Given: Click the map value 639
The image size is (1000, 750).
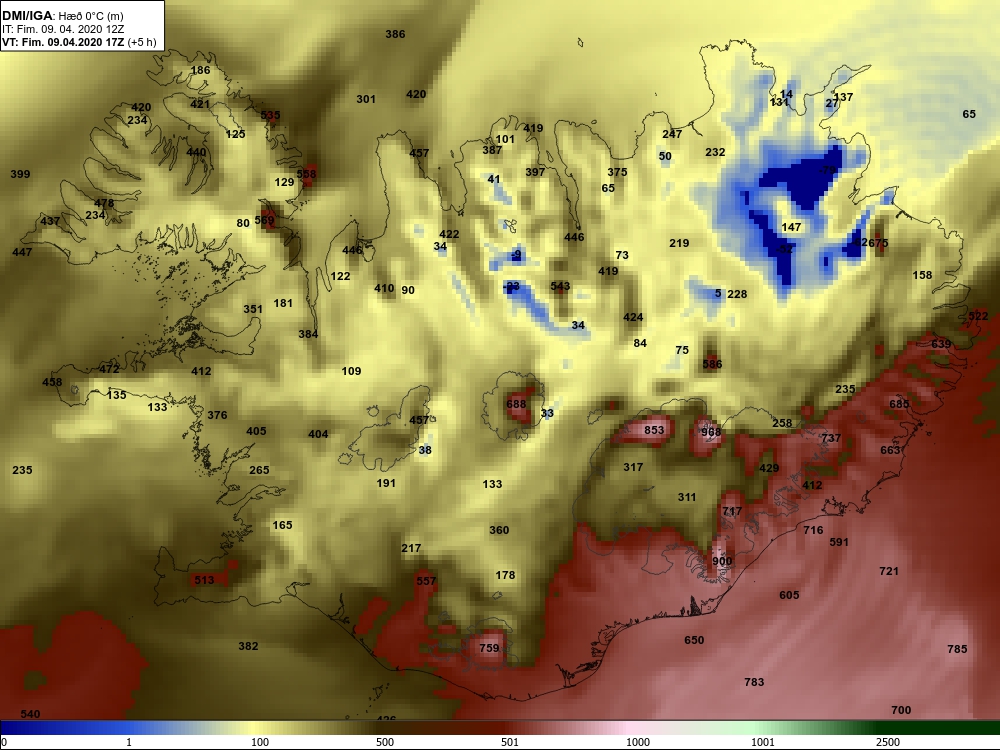Looking at the screenshot, I should (941, 344).
